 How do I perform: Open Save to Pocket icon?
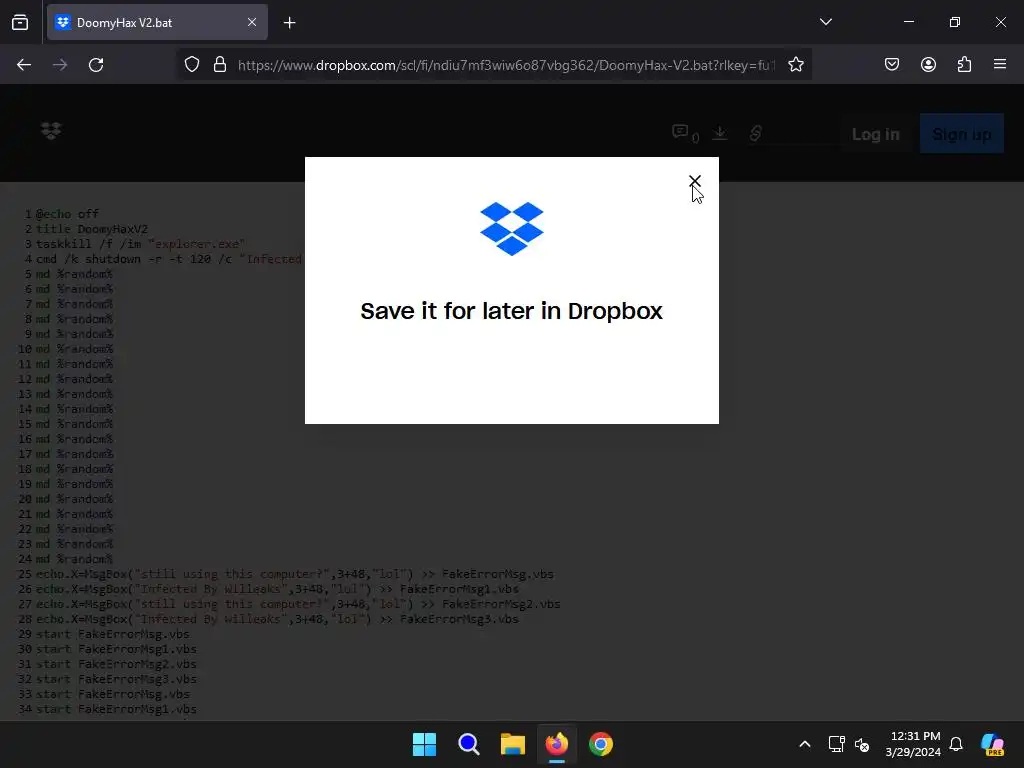[x=891, y=65]
